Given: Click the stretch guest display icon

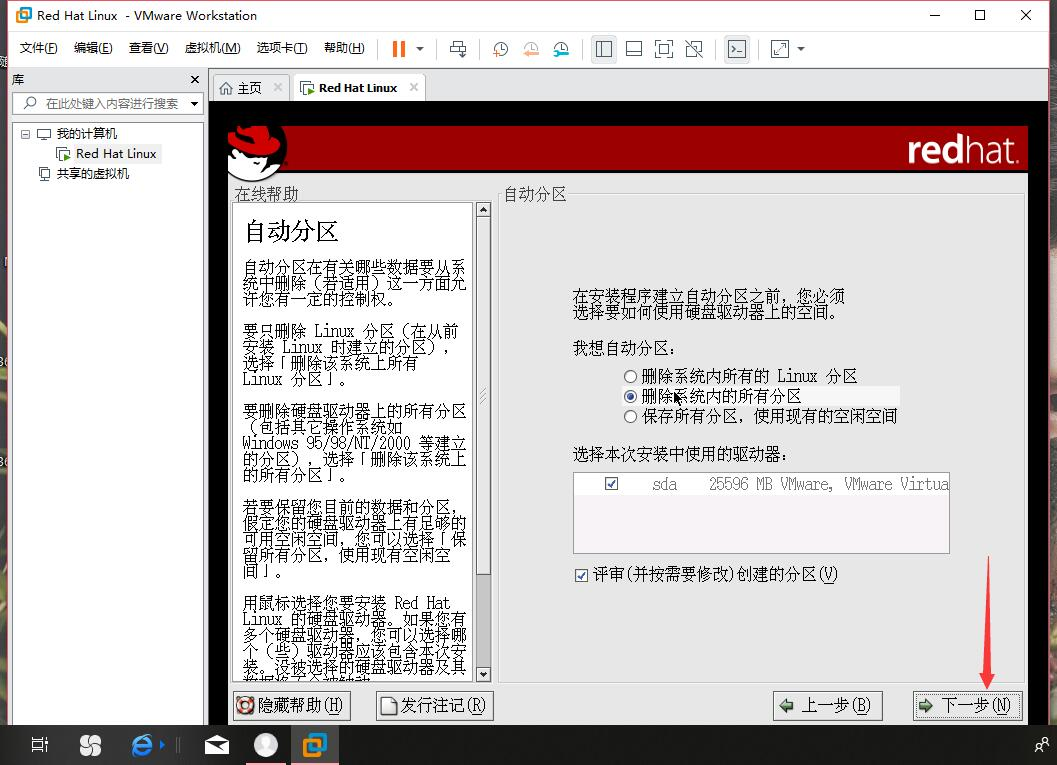Looking at the screenshot, I should 779,49.
